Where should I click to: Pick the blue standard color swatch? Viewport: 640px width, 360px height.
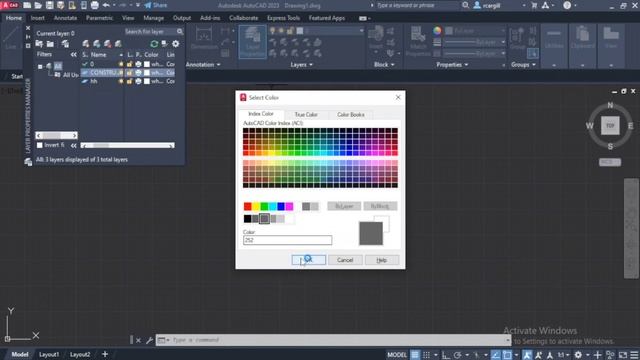(281, 207)
